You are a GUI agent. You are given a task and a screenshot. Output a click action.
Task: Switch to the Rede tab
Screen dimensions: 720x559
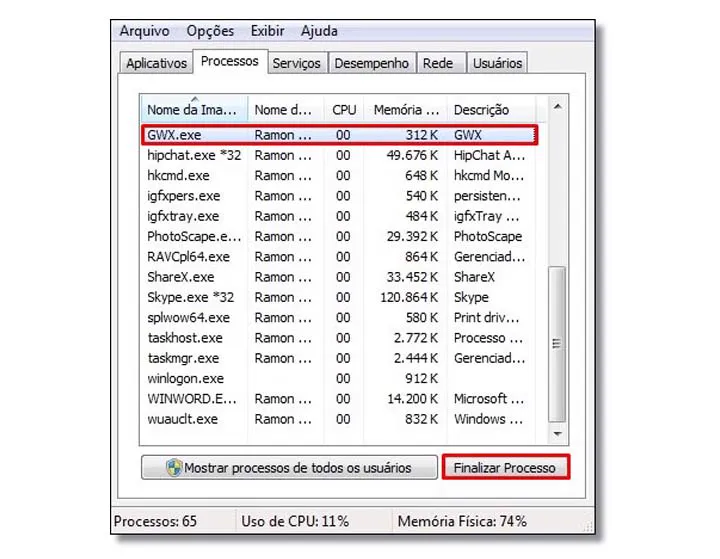[x=439, y=62]
